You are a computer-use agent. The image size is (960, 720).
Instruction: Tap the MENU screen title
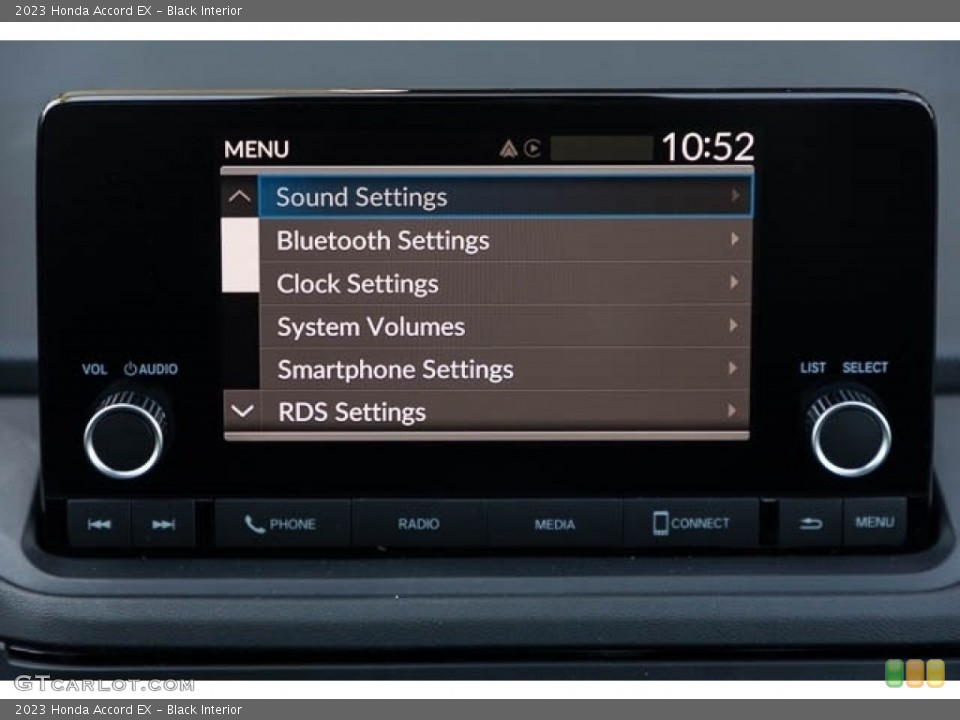[x=256, y=149]
